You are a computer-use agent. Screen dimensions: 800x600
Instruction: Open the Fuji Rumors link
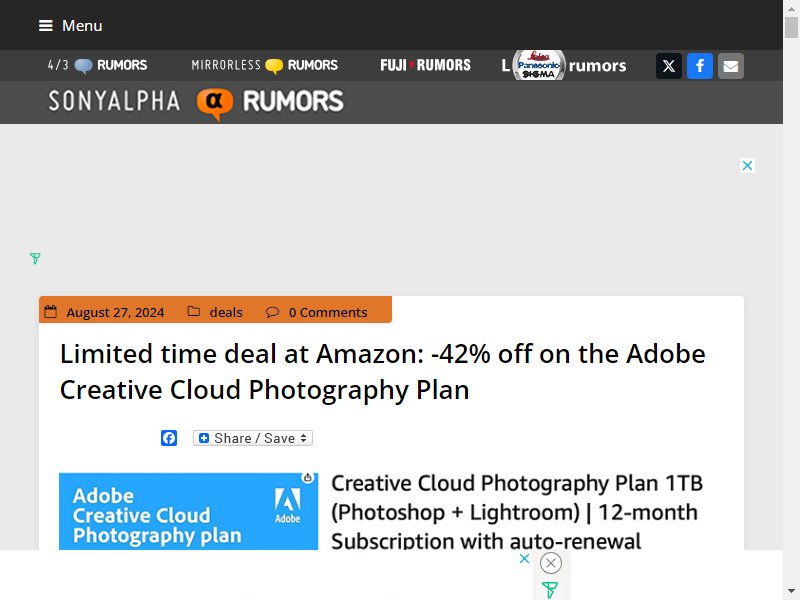[426, 65]
